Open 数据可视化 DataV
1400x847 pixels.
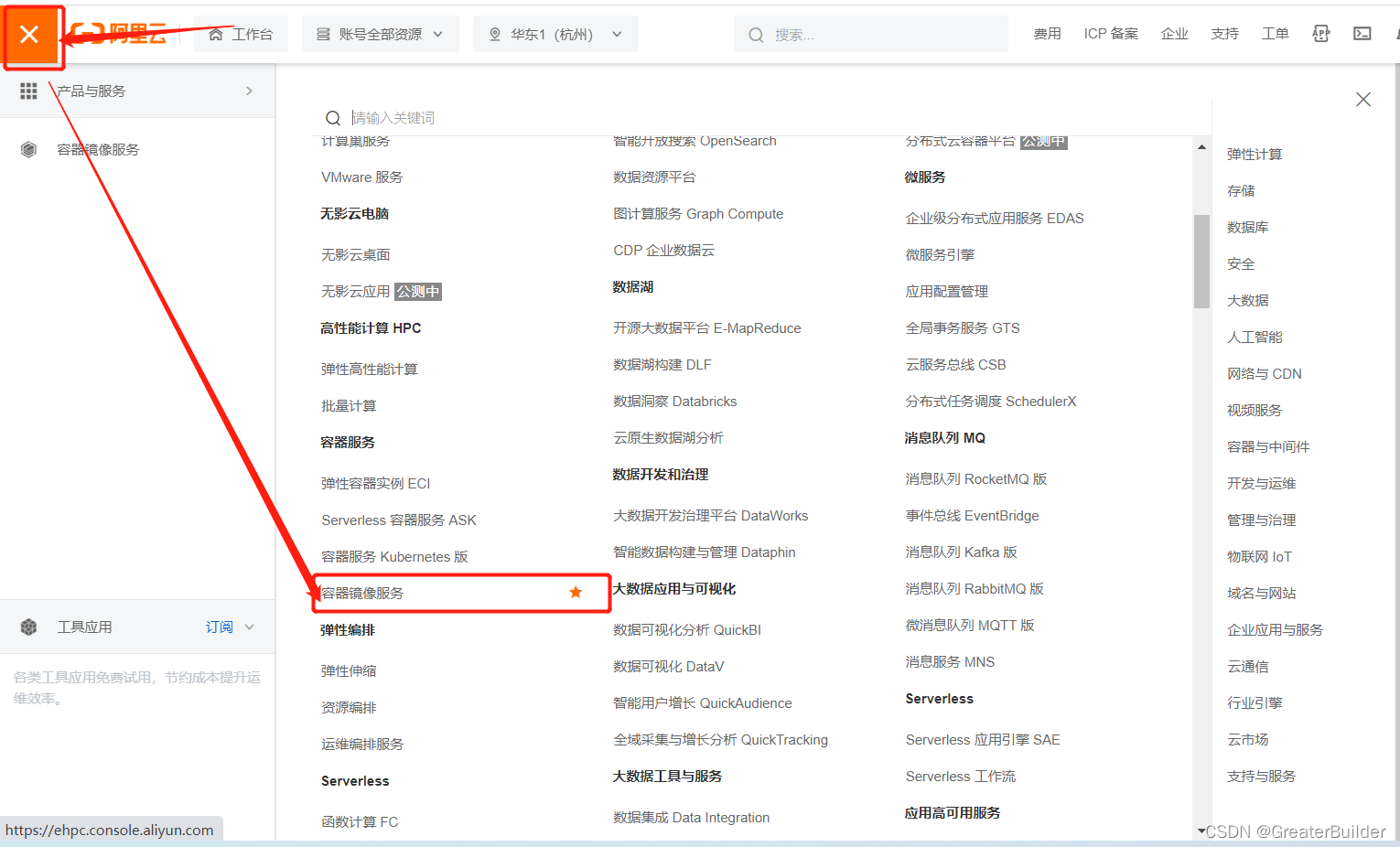[x=669, y=666]
